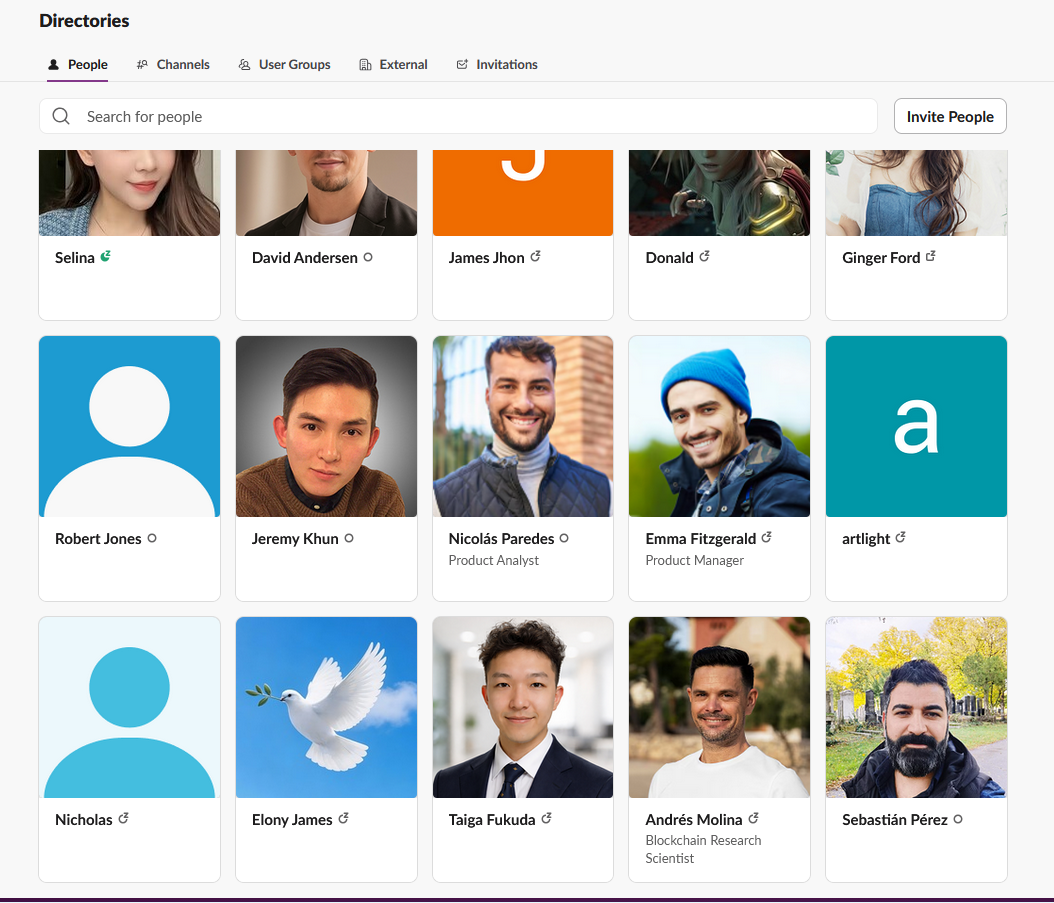Click the status icon beside Emma Fitzgerald
The image size is (1054, 903).
coord(767,538)
